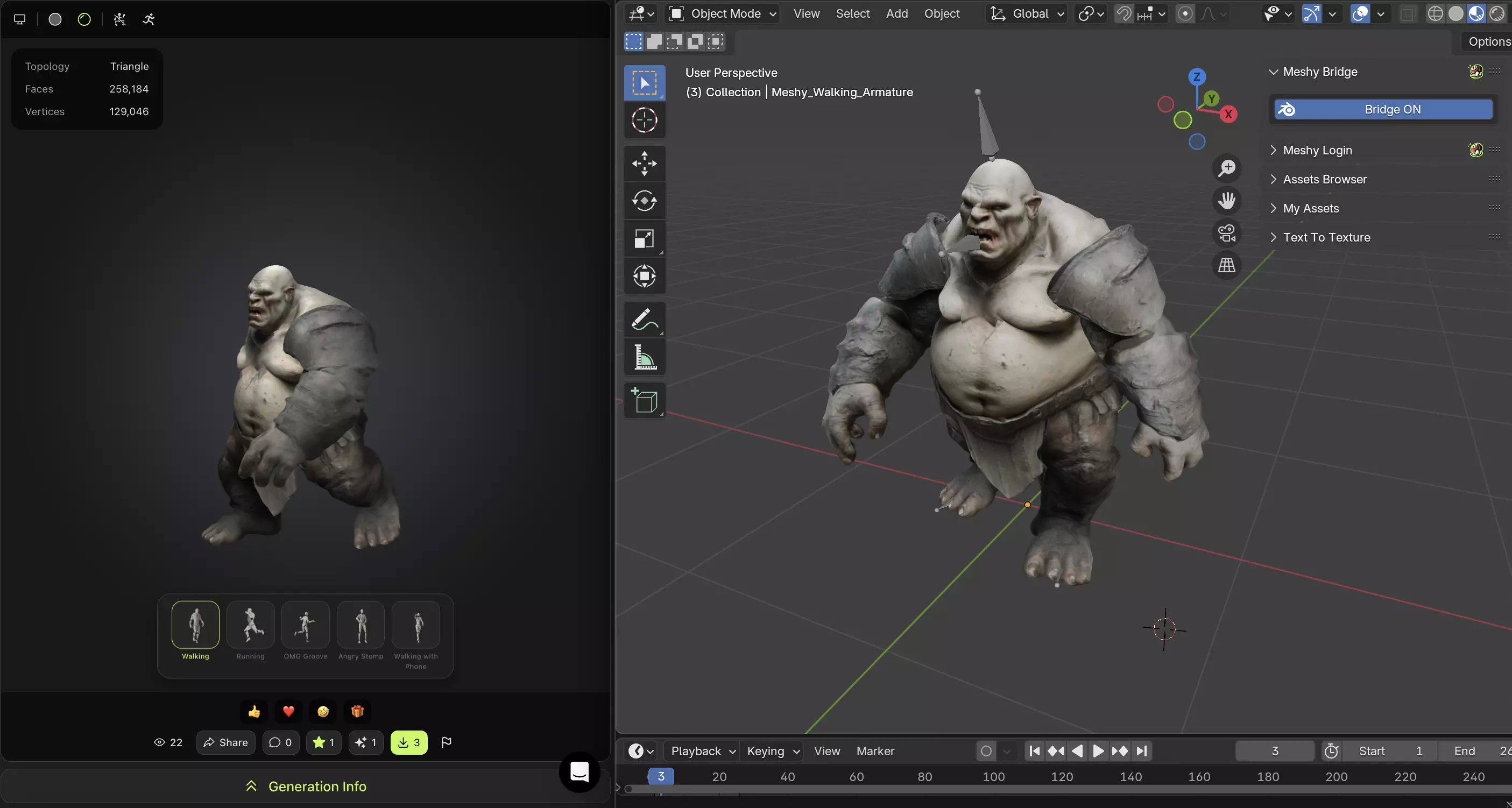This screenshot has width=1512, height=808.
Task: Toggle auto keying record button
Action: click(x=986, y=751)
